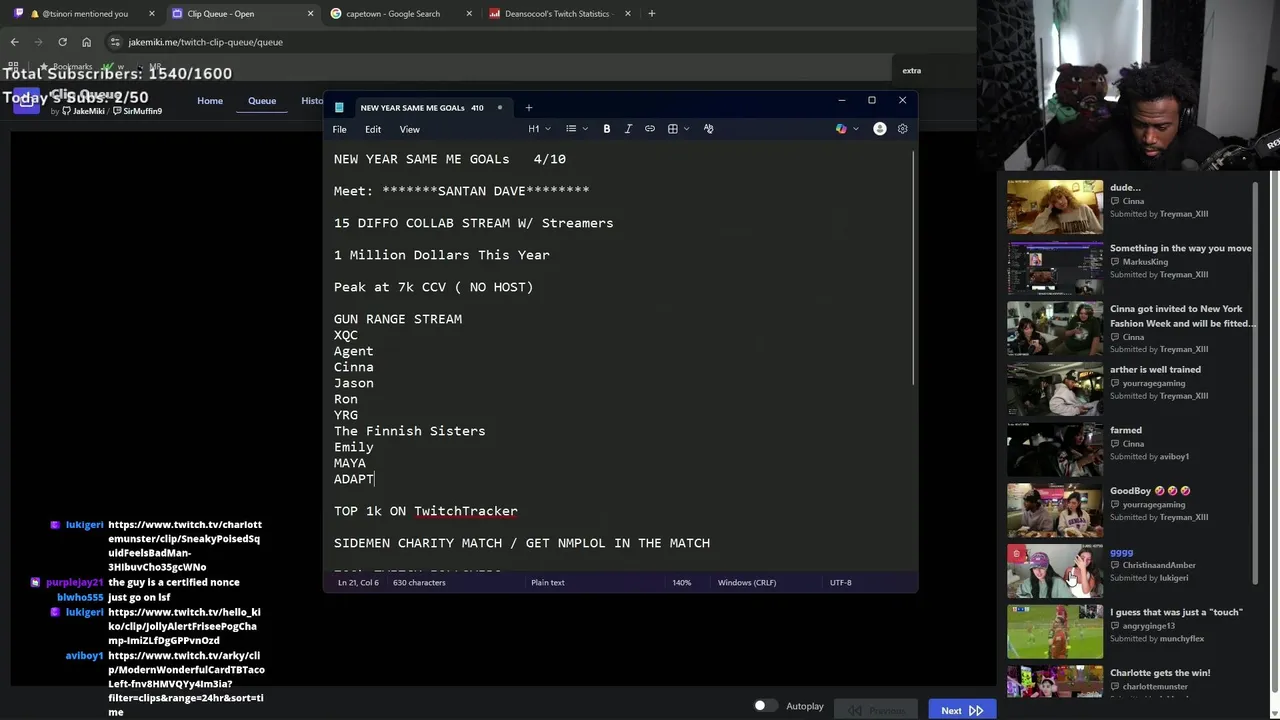
Task: Open the Plain text format selector
Action: pyautogui.click(x=548, y=582)
